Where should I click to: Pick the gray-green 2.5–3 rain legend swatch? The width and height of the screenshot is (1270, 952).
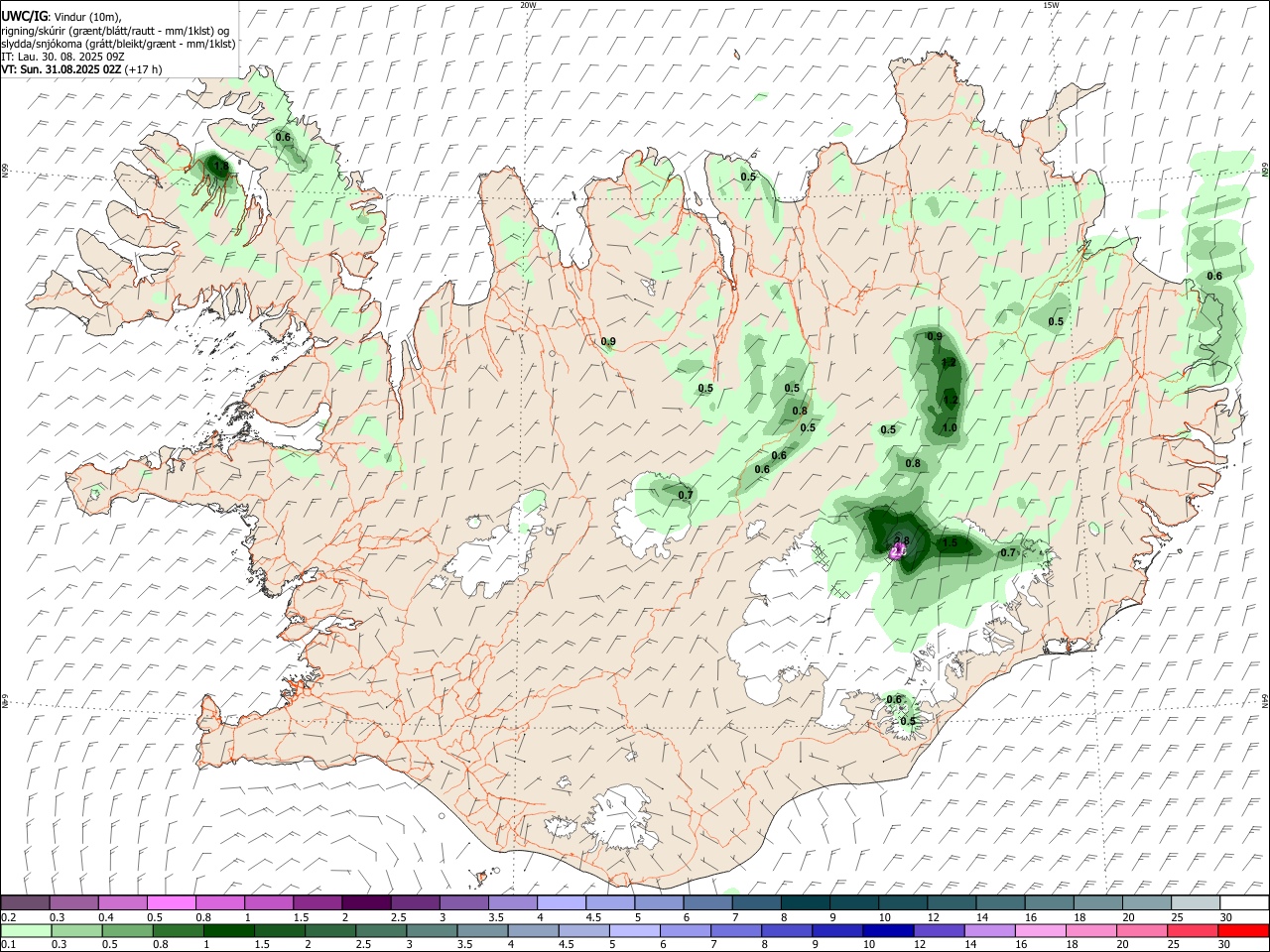tap(382, 930)
